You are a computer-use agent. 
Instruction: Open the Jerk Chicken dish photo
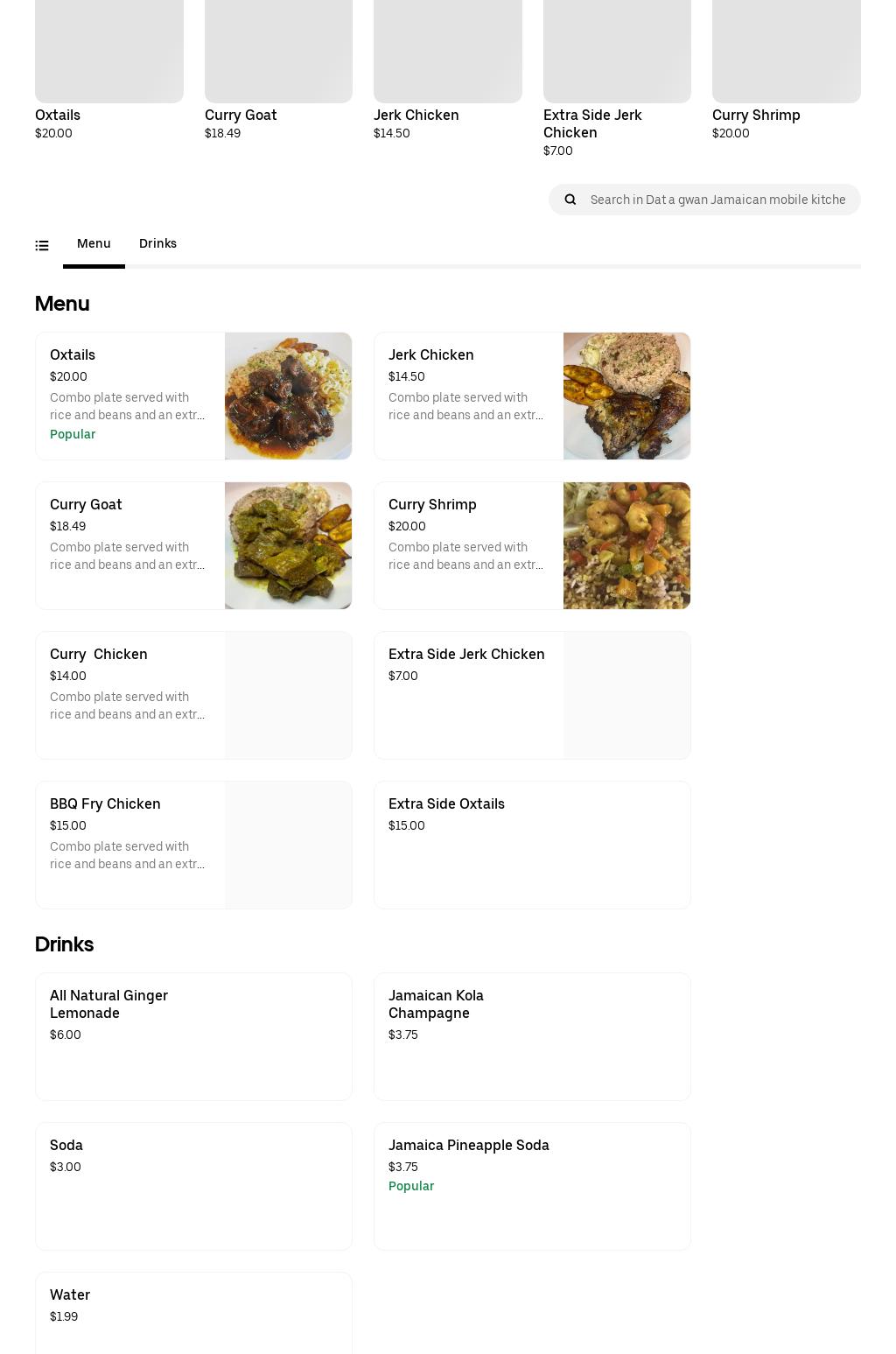tap(626, 396)
